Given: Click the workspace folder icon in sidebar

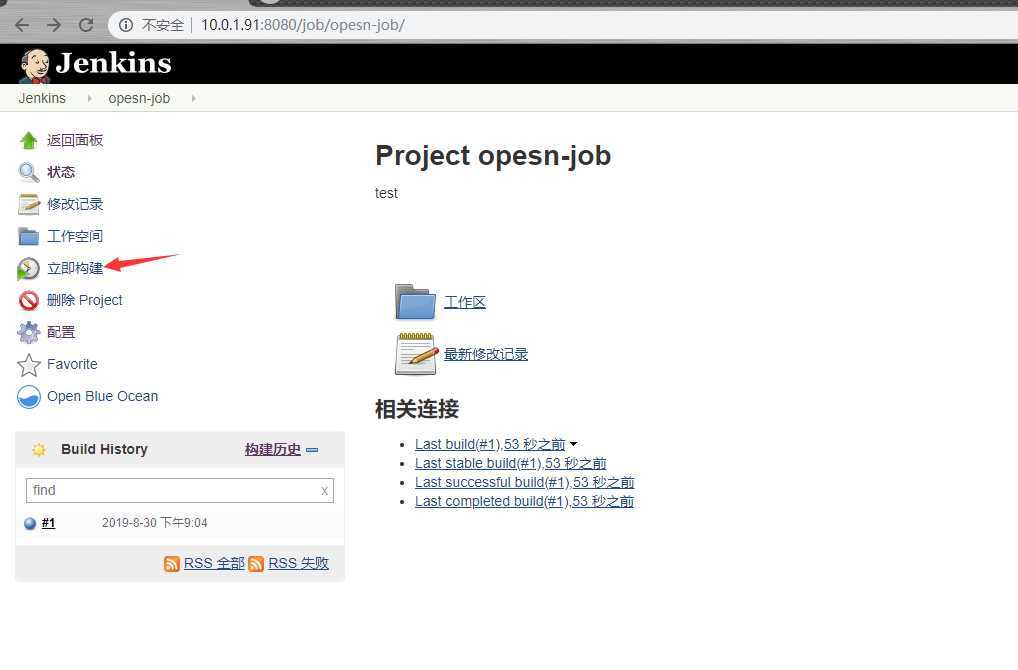Looking at the screenshot, I should pyautogui.click(x=29, y=236).
